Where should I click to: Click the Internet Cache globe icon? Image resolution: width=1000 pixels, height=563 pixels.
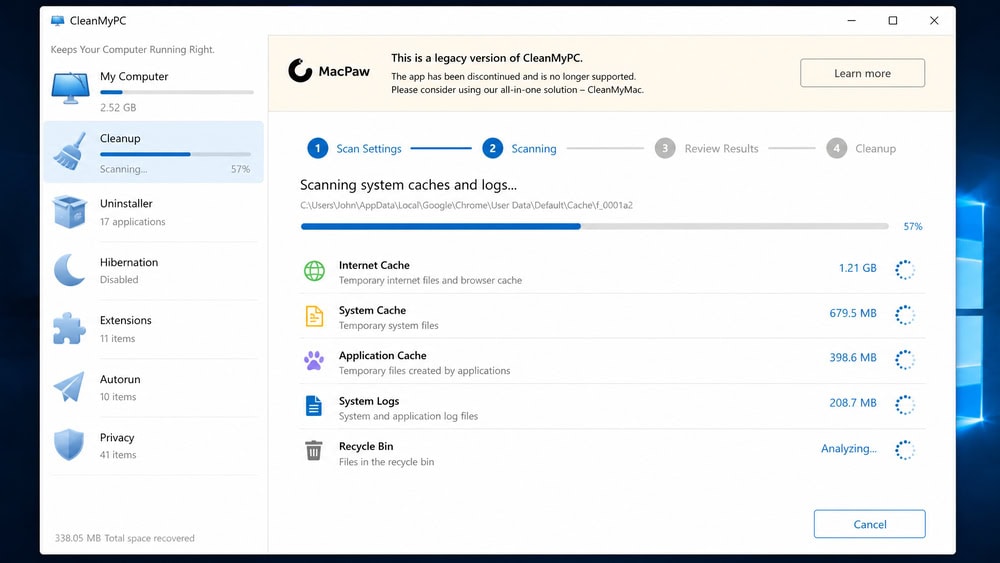(314, 271)
